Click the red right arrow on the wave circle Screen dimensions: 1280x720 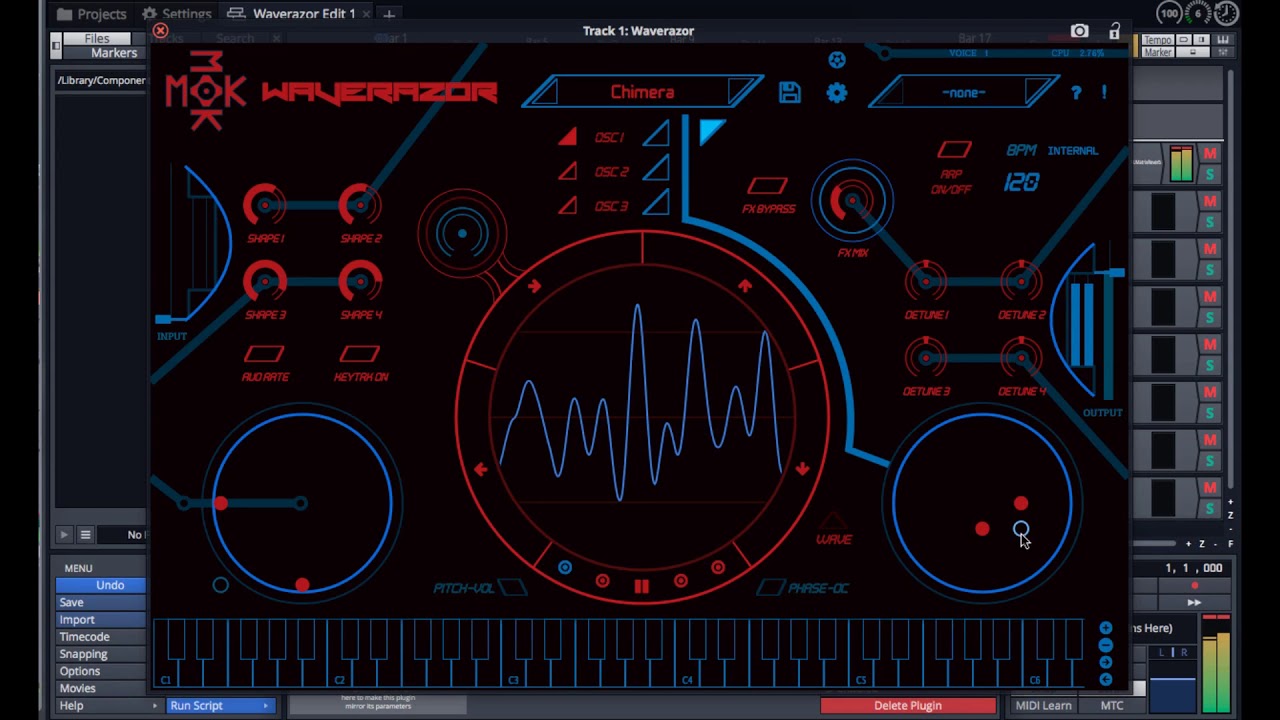click(534, 287)
